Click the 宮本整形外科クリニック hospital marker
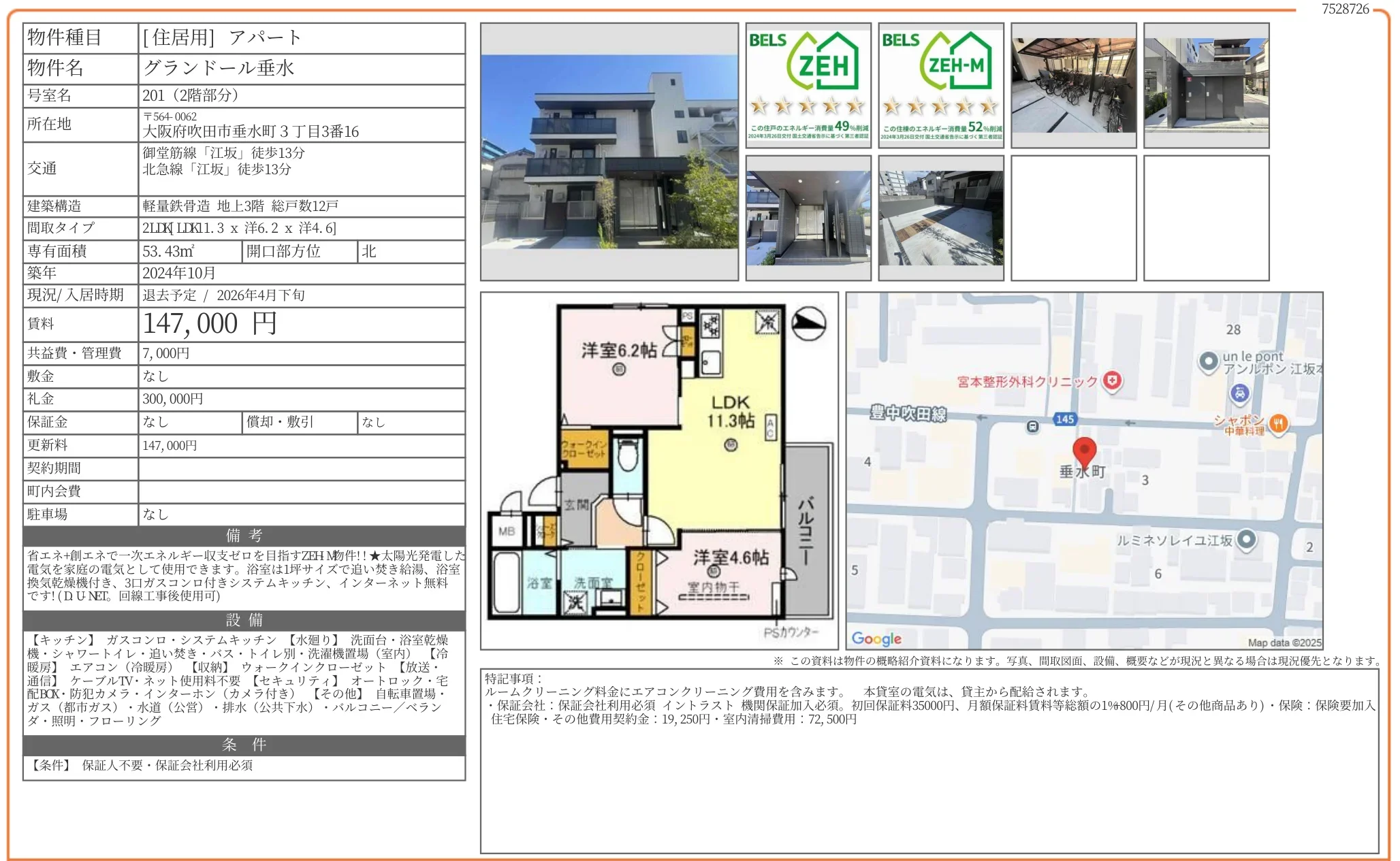1400x861 pixels. [1112, 380]
